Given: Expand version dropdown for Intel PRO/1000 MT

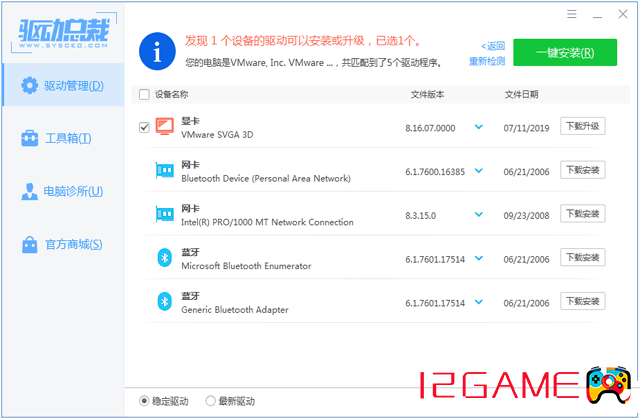Looking at the screenshot, I should click(x=479, y=214).
